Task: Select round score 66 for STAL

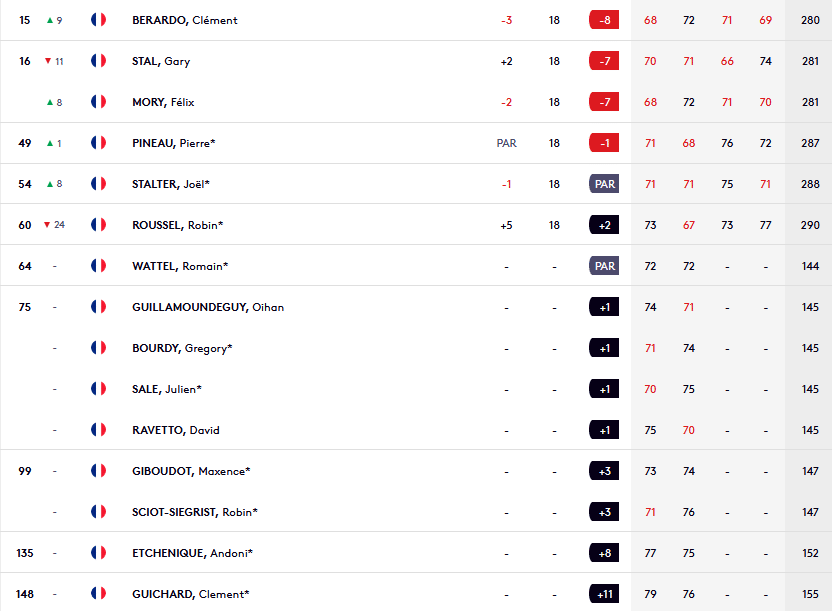Action: point(727,62)
